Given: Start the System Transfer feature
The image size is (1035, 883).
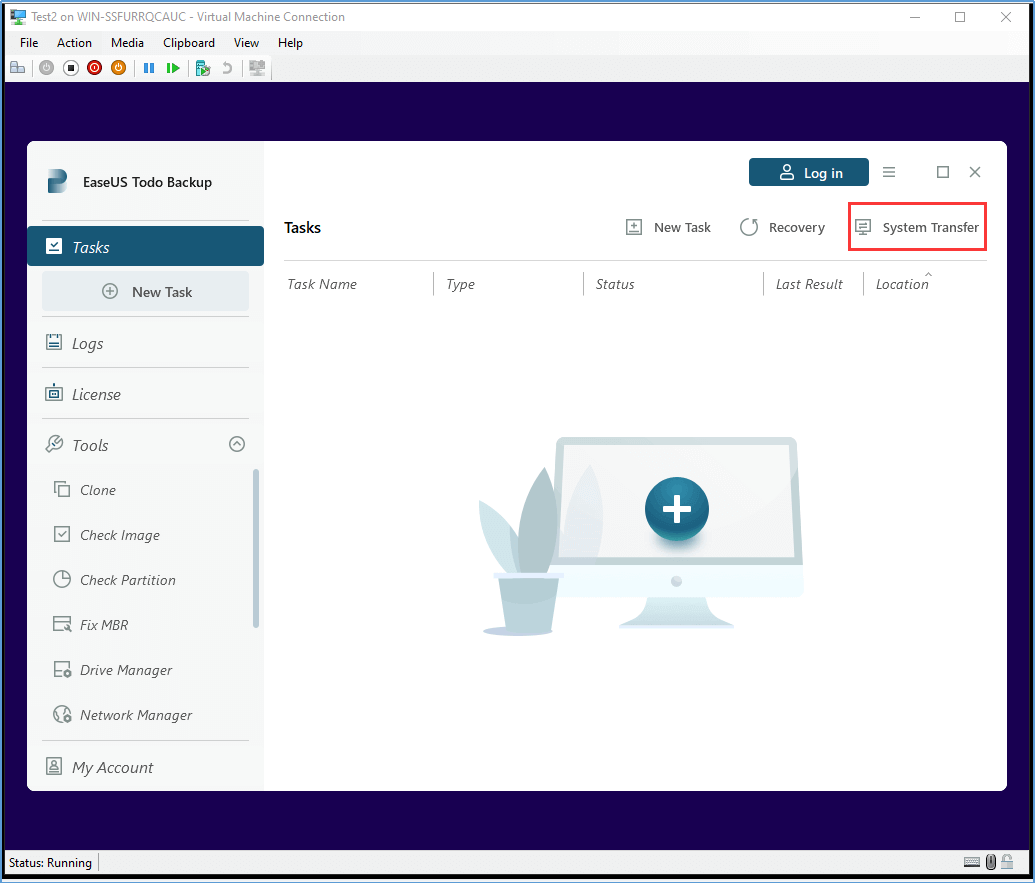Looking at the screenshot, I should click(917, 227).
